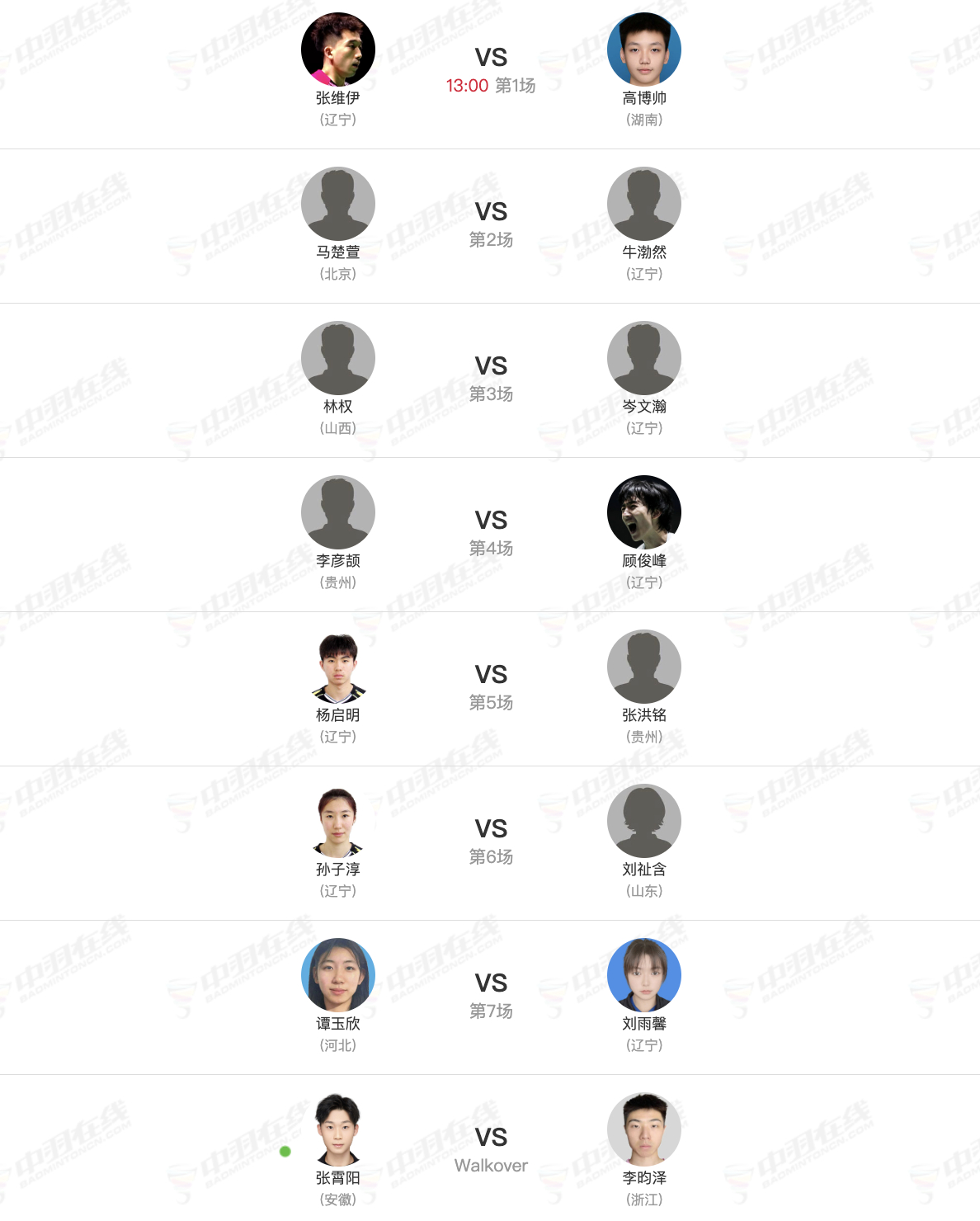Open 杨启明's player photo

coord(338,667)
